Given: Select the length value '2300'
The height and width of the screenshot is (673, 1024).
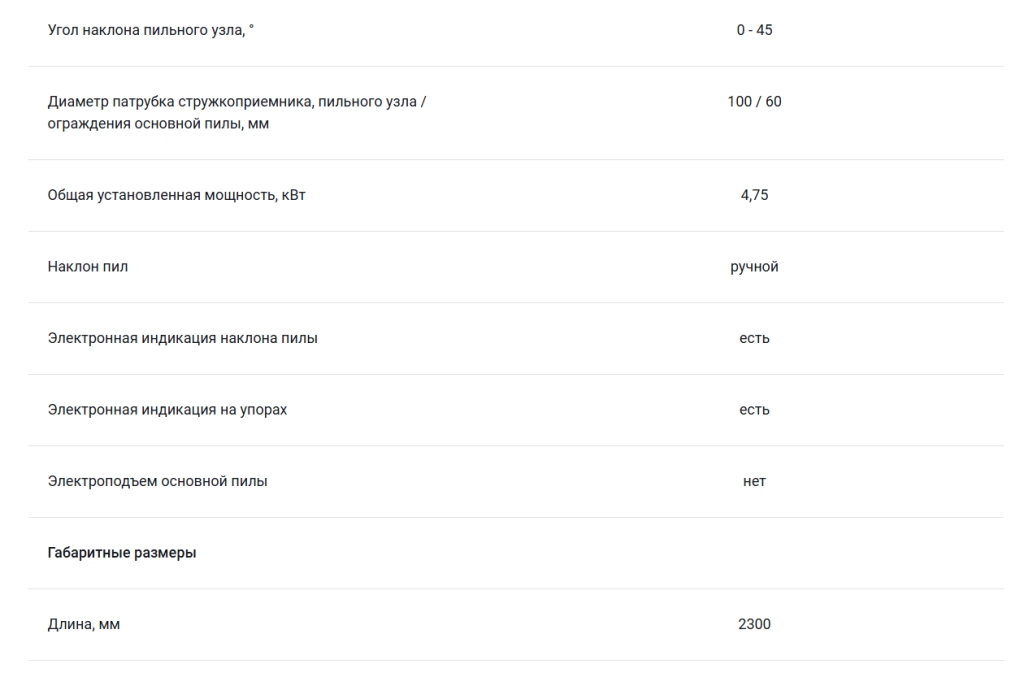Looking at the screenshot, I should [754, 624].
